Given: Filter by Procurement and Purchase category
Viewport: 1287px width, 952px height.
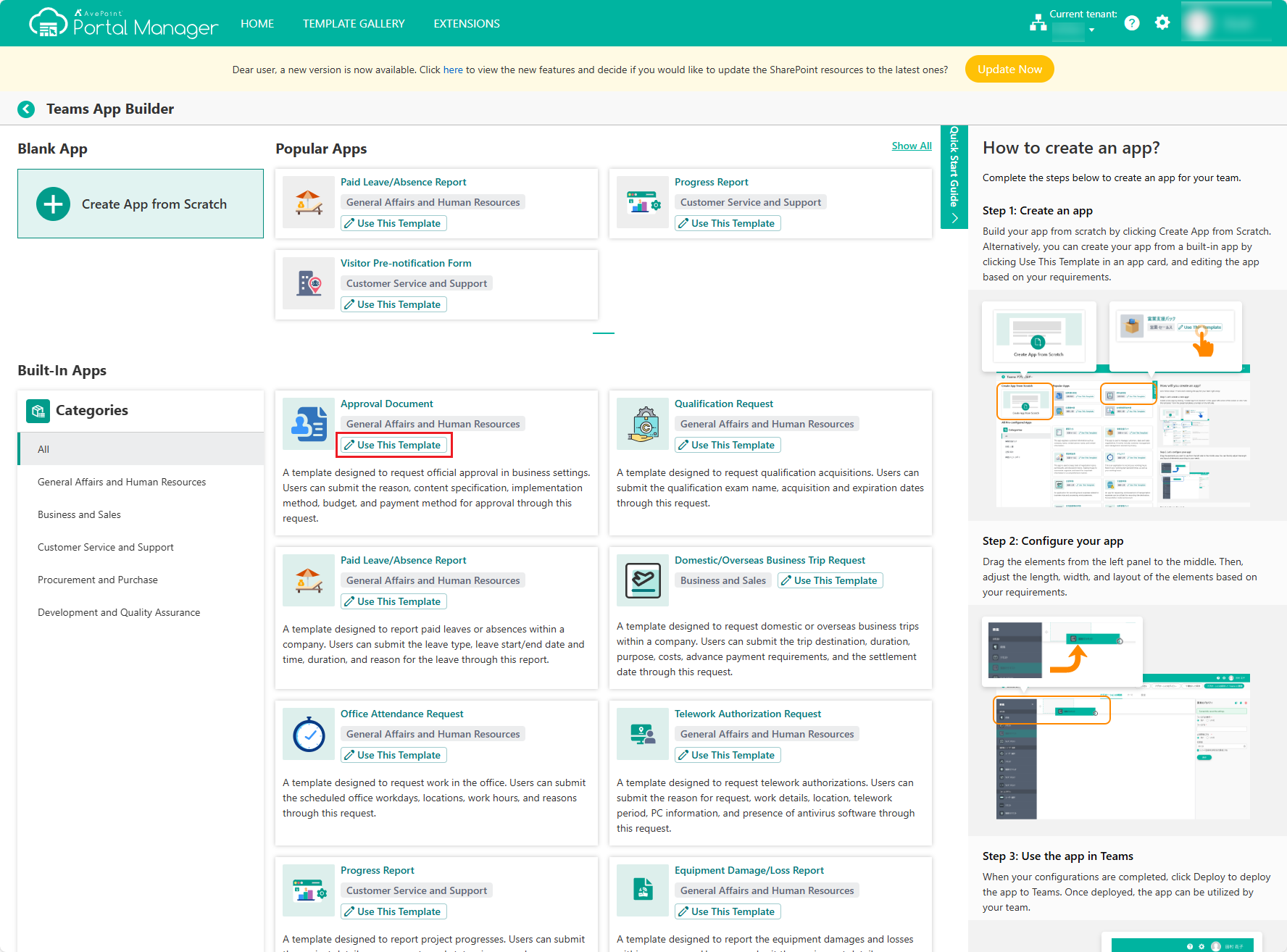Looking at the screenshot, I should point(97,580).
